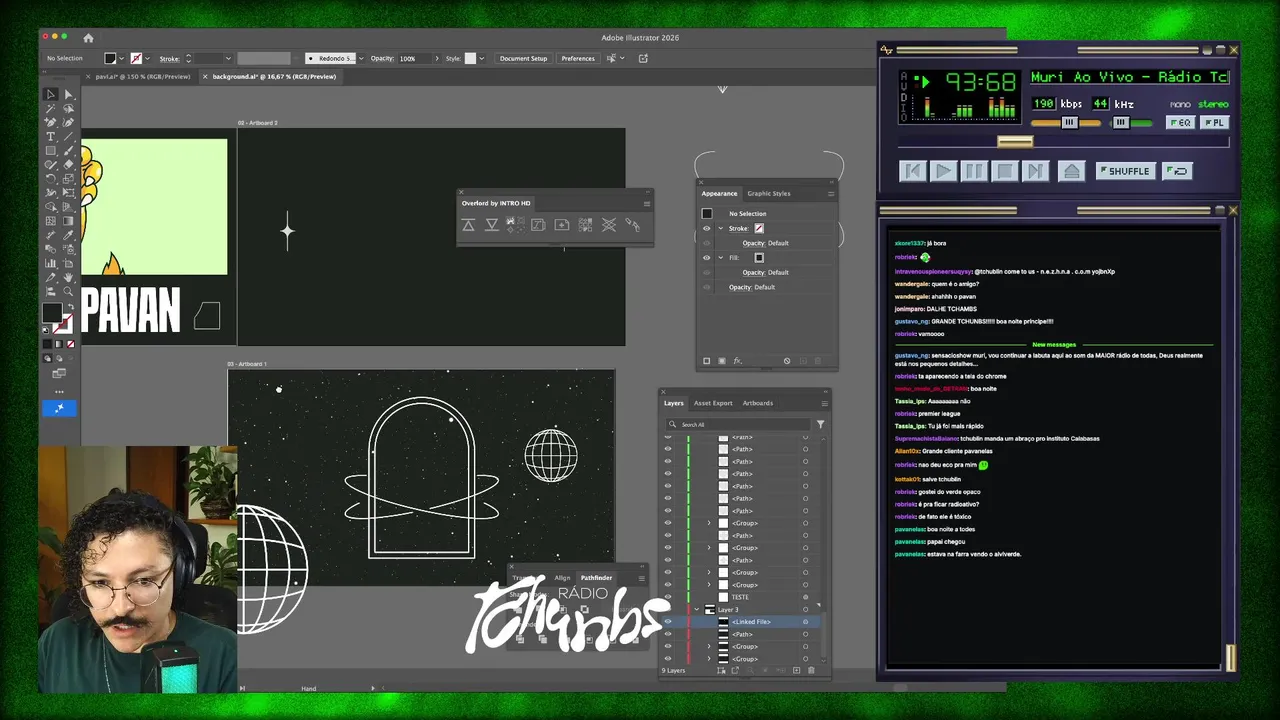Click Winamp stop button
Image resolution: width=1280 pixels, height=720 pixels.
pyautogui.click(x=1005, y=171)
